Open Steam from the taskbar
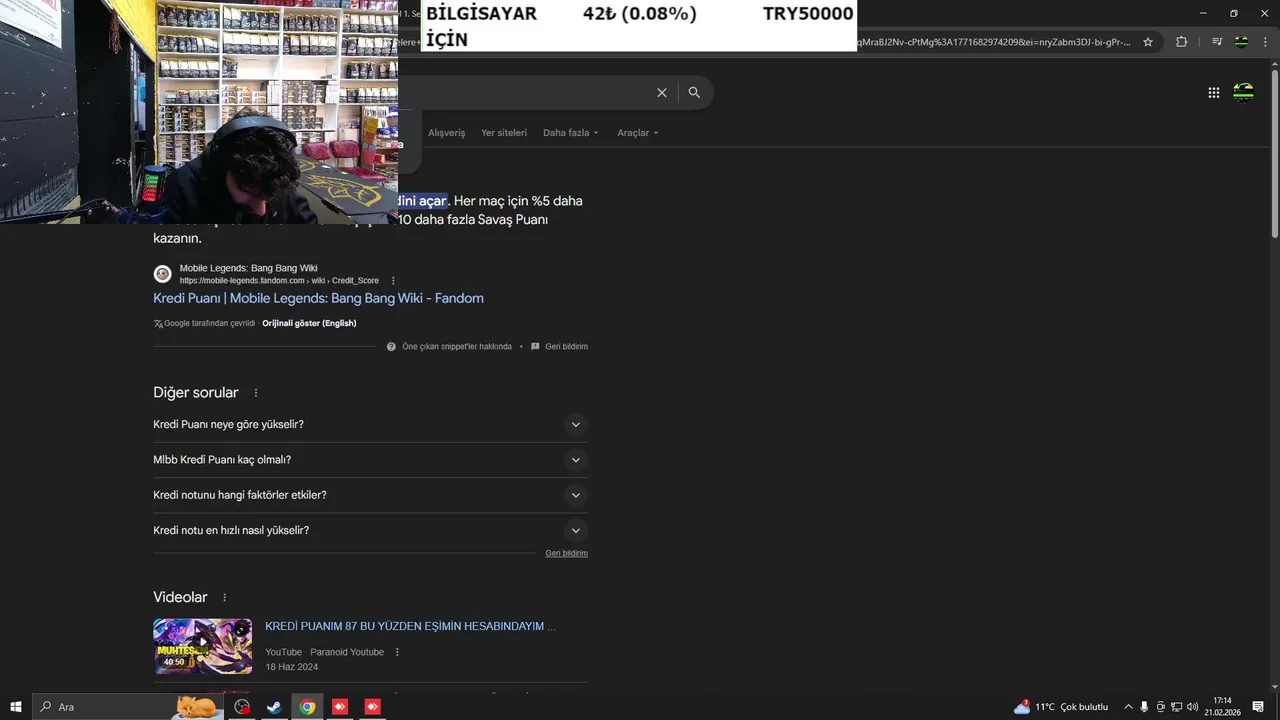Viewport: 1280px width, 720px height. [273, 707]
